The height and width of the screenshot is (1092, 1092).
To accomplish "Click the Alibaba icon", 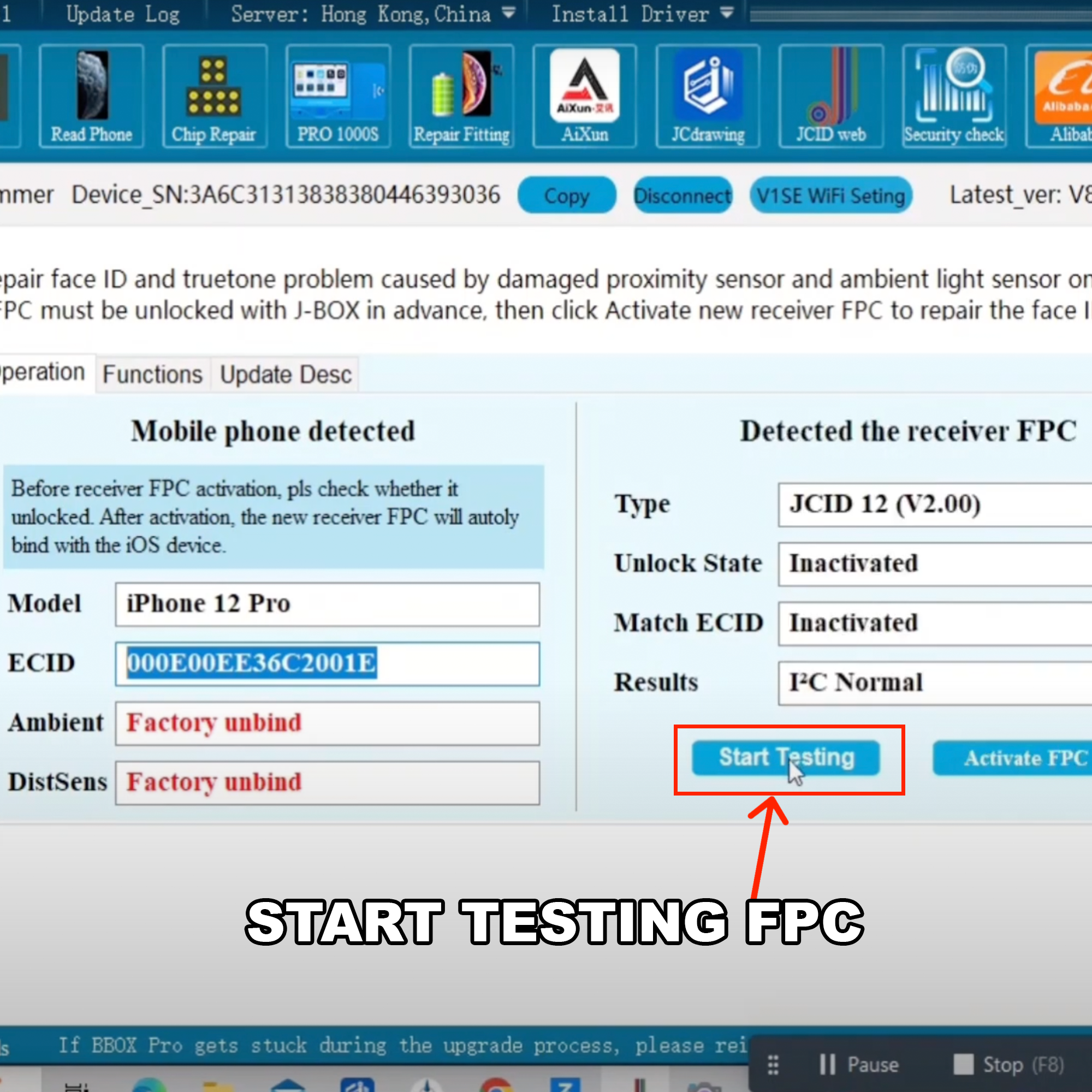I will [x=1063, y=96].
